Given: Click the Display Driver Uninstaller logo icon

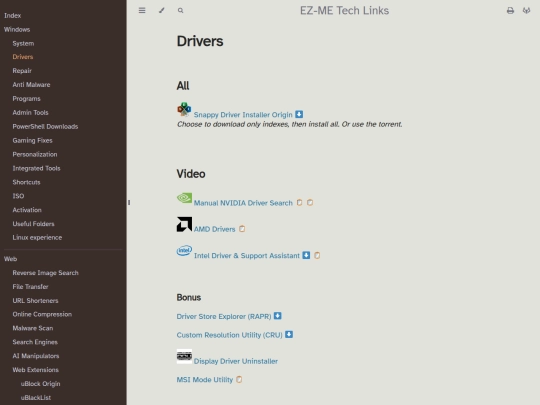Looking at the screenshot, I should [x=184, y=356].
